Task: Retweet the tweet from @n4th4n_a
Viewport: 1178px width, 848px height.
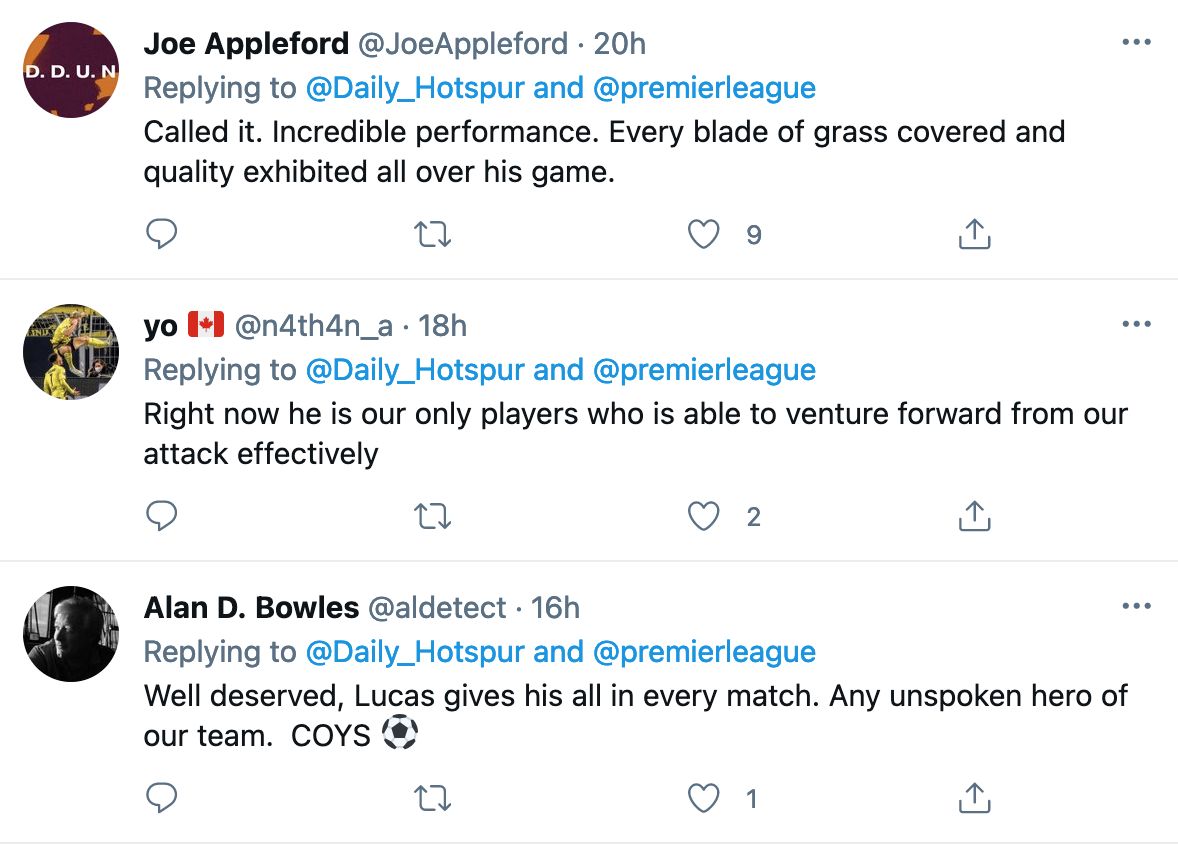Action: click(432, 516)
